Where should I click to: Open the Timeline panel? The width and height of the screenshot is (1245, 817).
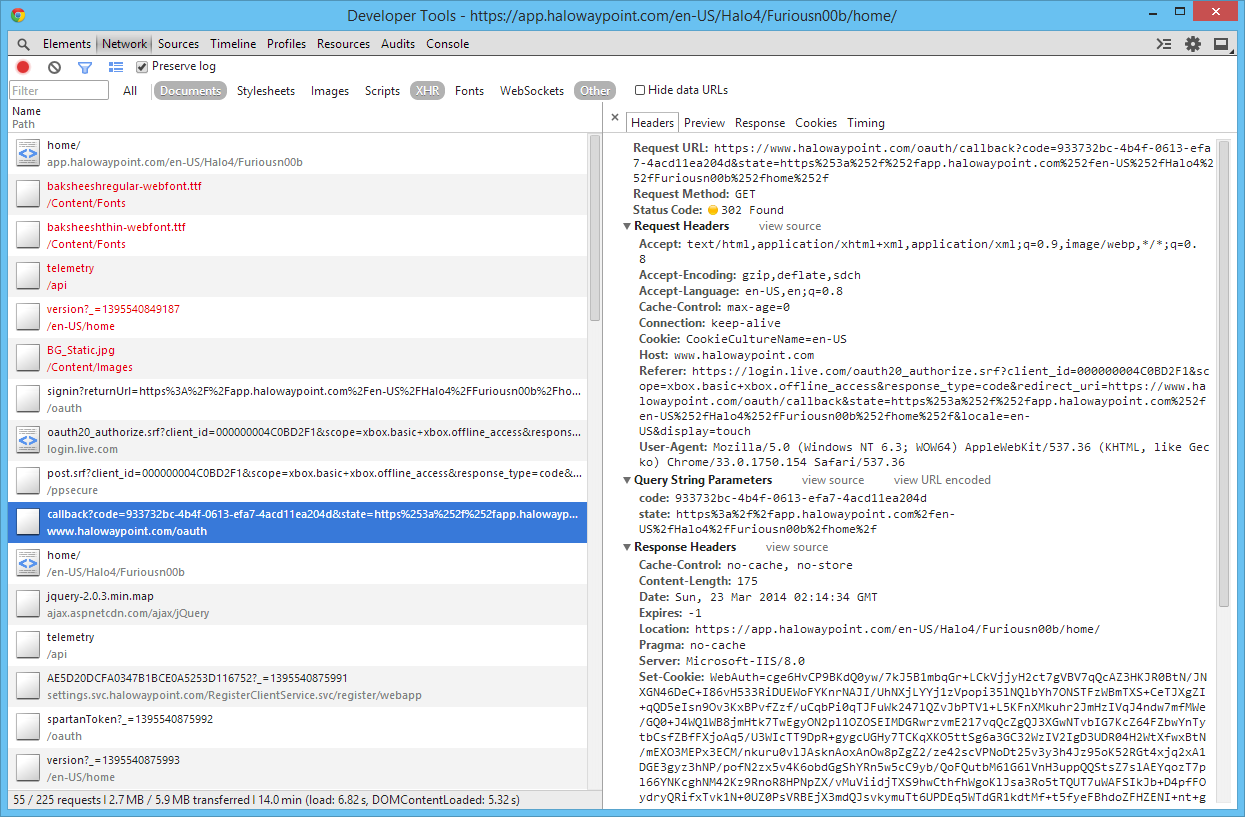point(233,44)
